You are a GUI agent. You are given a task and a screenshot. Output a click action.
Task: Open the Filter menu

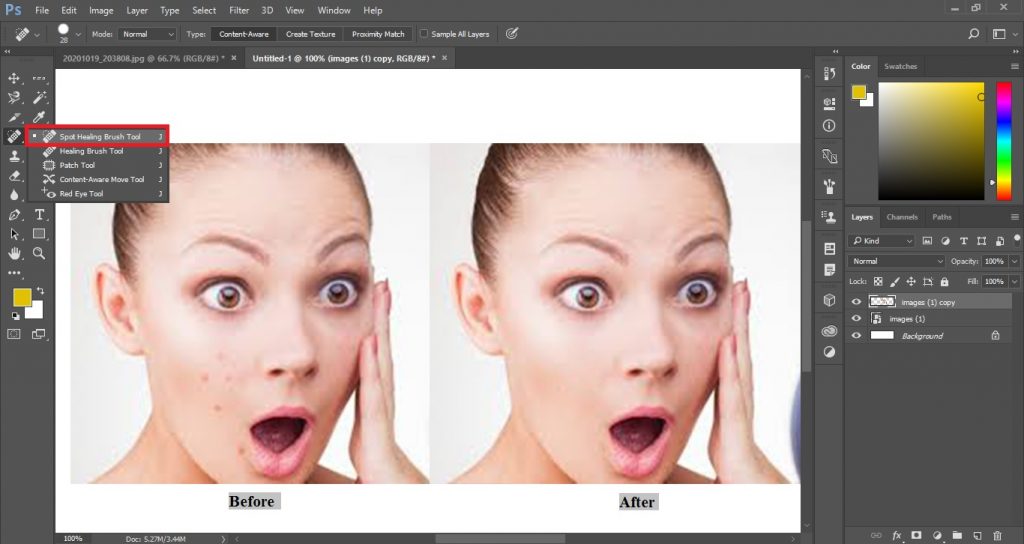pos(239,10)
